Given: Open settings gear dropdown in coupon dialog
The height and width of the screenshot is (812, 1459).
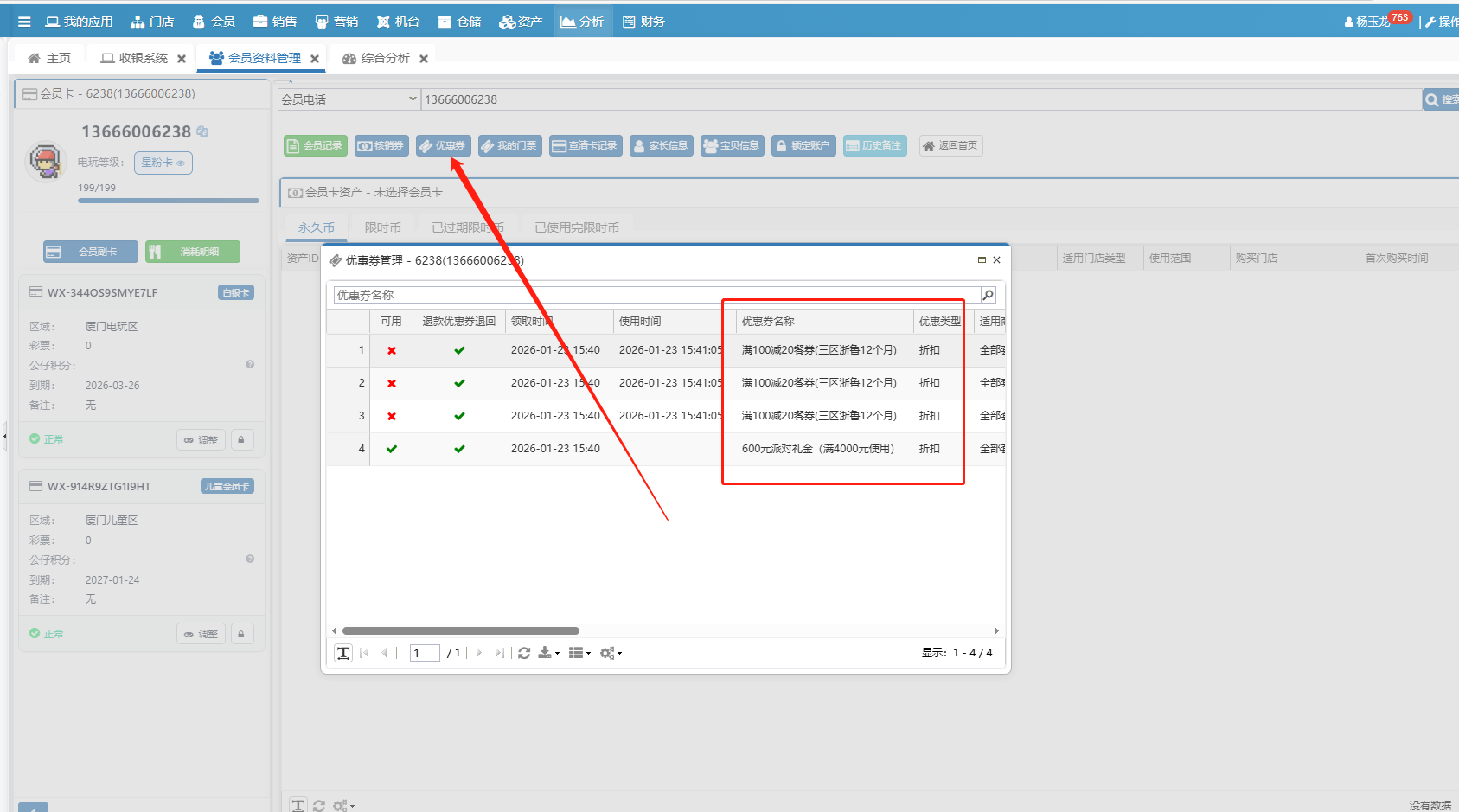Looking at the screenshot, I should point(611,653).
